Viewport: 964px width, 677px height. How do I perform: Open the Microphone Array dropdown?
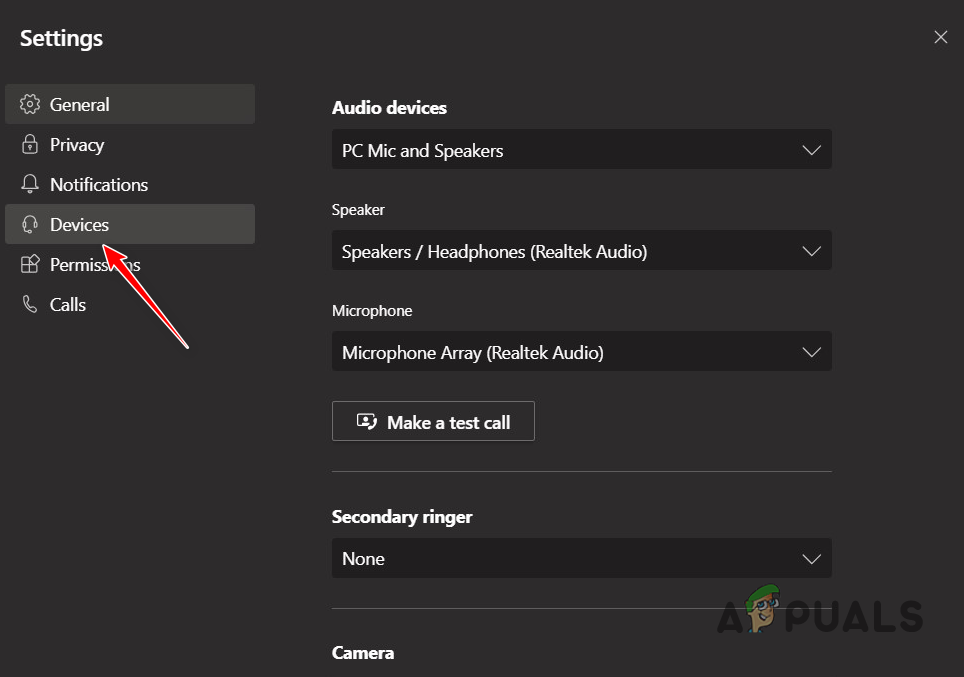click(582, 351)
